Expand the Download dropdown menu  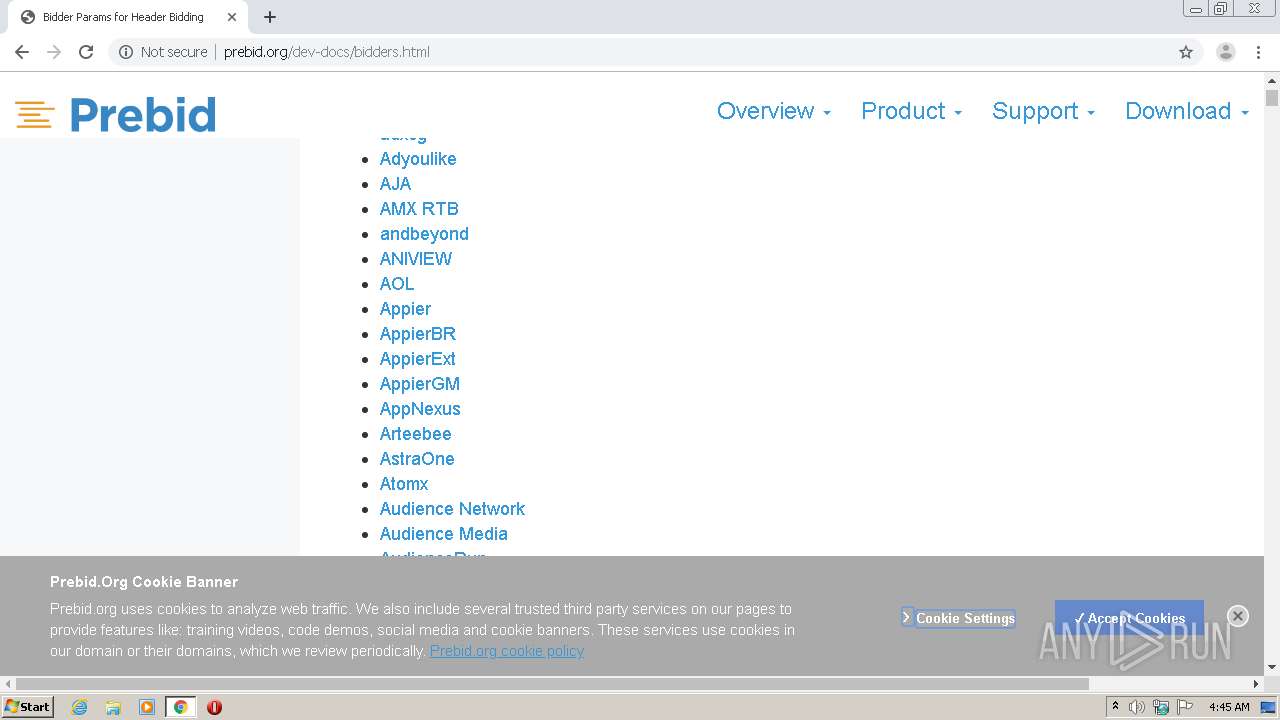coord(1187,111)
